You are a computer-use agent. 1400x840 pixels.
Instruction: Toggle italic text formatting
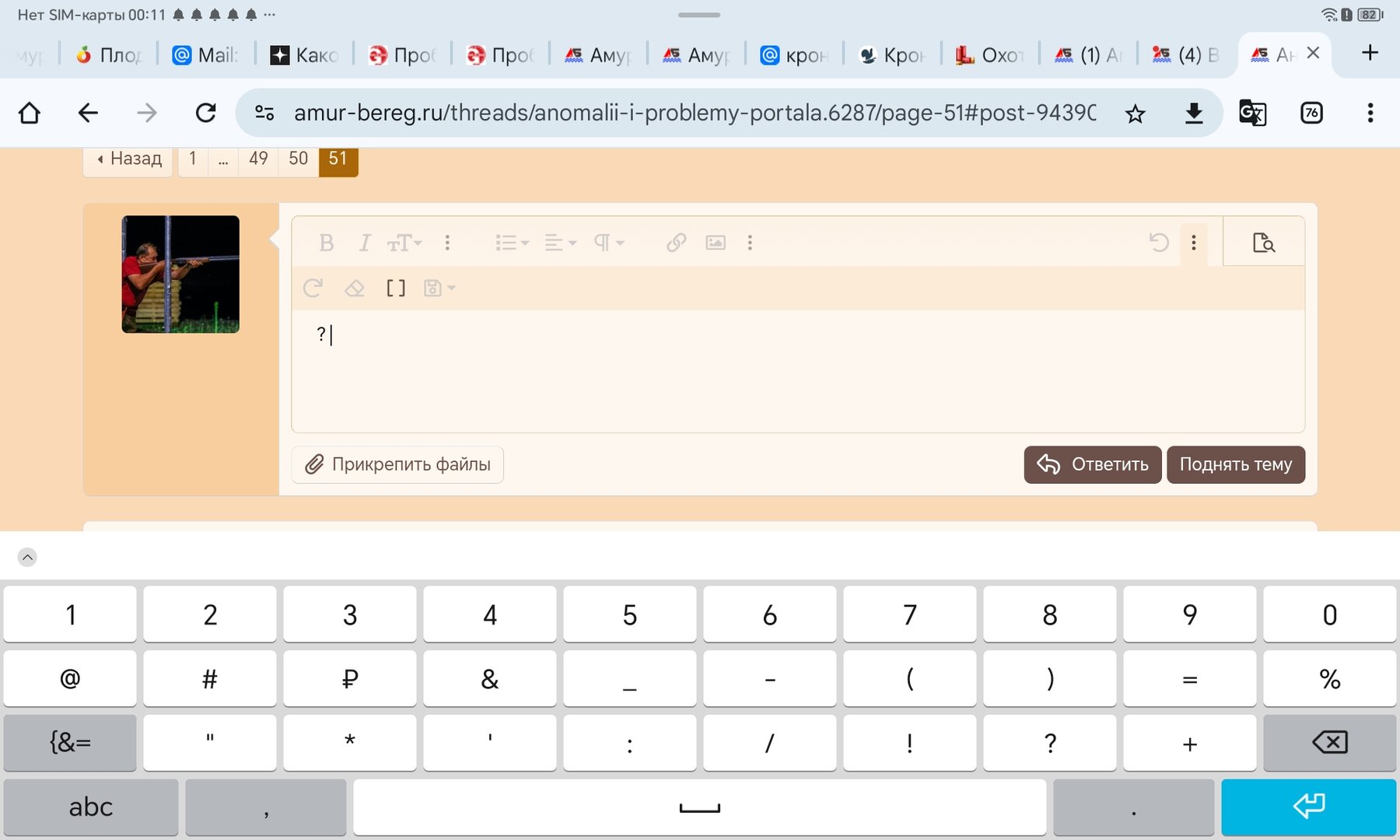tap(364, 243)
